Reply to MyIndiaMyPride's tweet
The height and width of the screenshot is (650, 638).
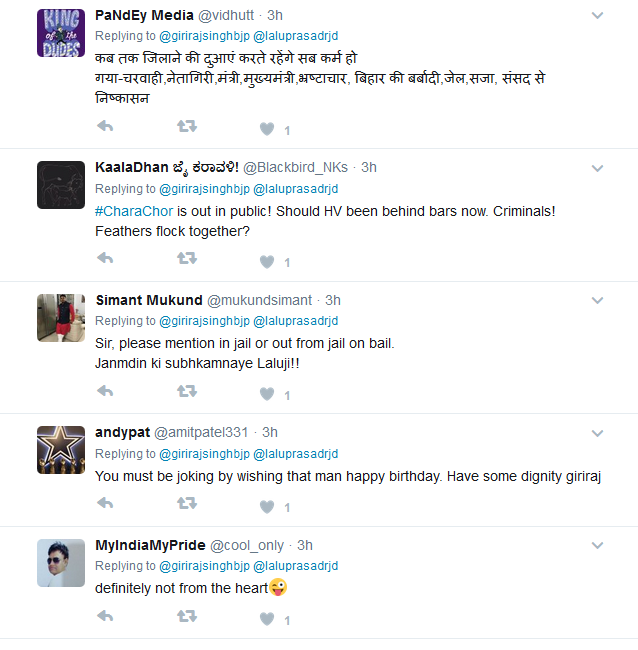click(x=105, y=617)
